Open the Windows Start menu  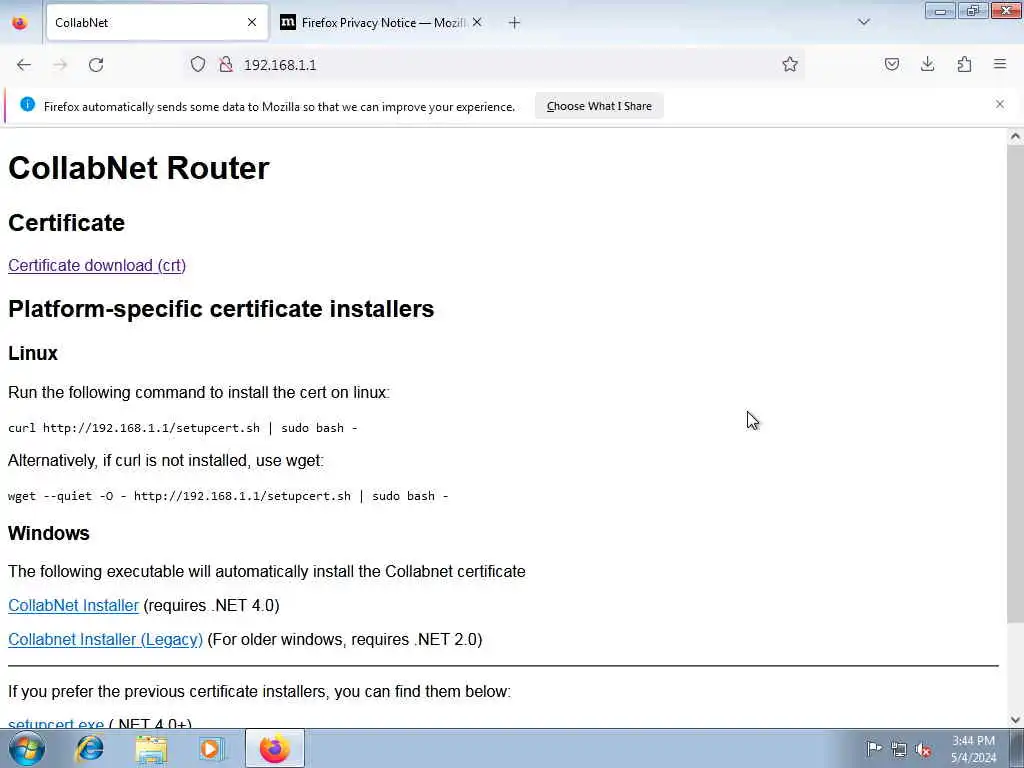(x=27, y=748)
